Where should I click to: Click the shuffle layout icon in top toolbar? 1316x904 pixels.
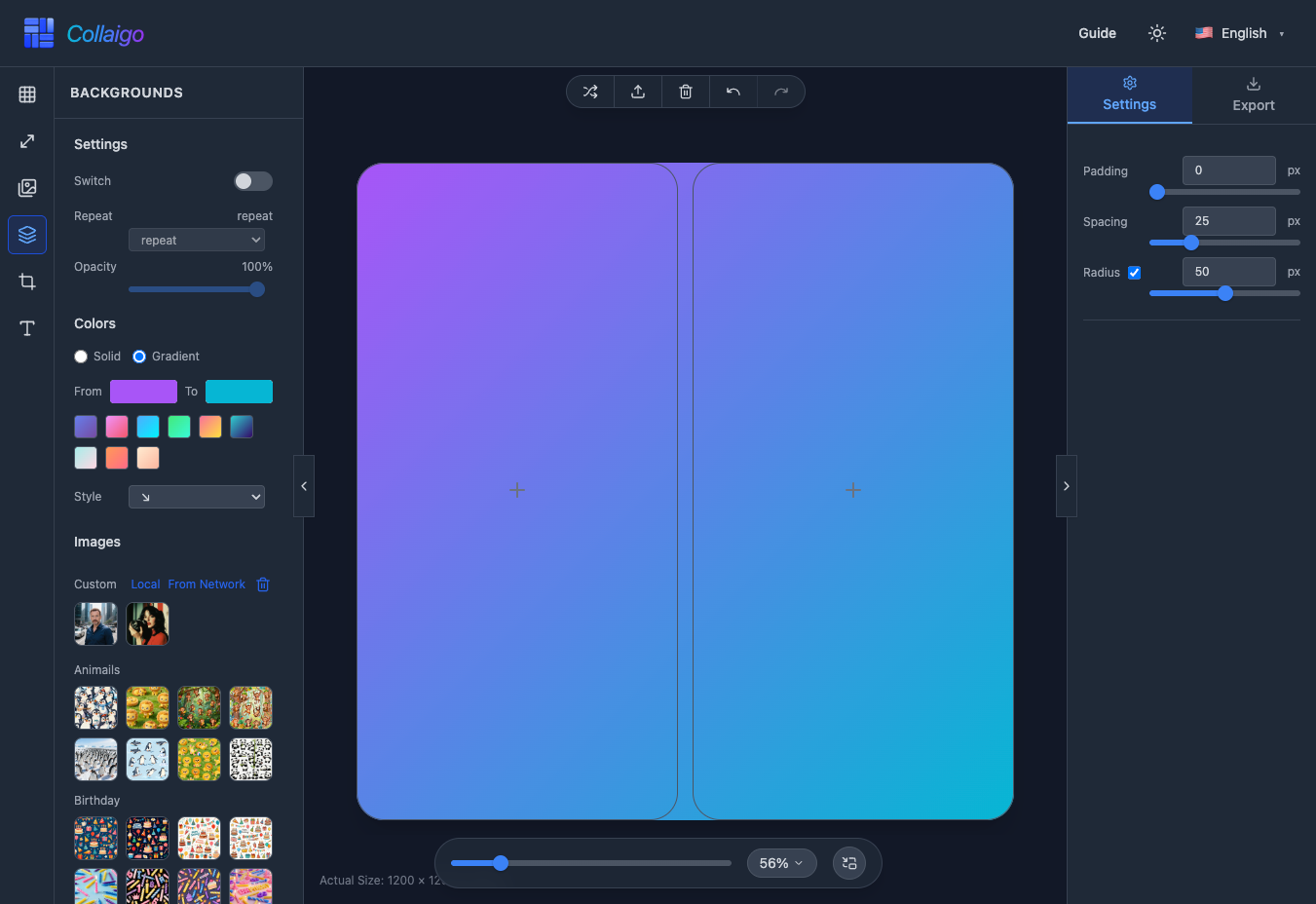click(590, 92)
